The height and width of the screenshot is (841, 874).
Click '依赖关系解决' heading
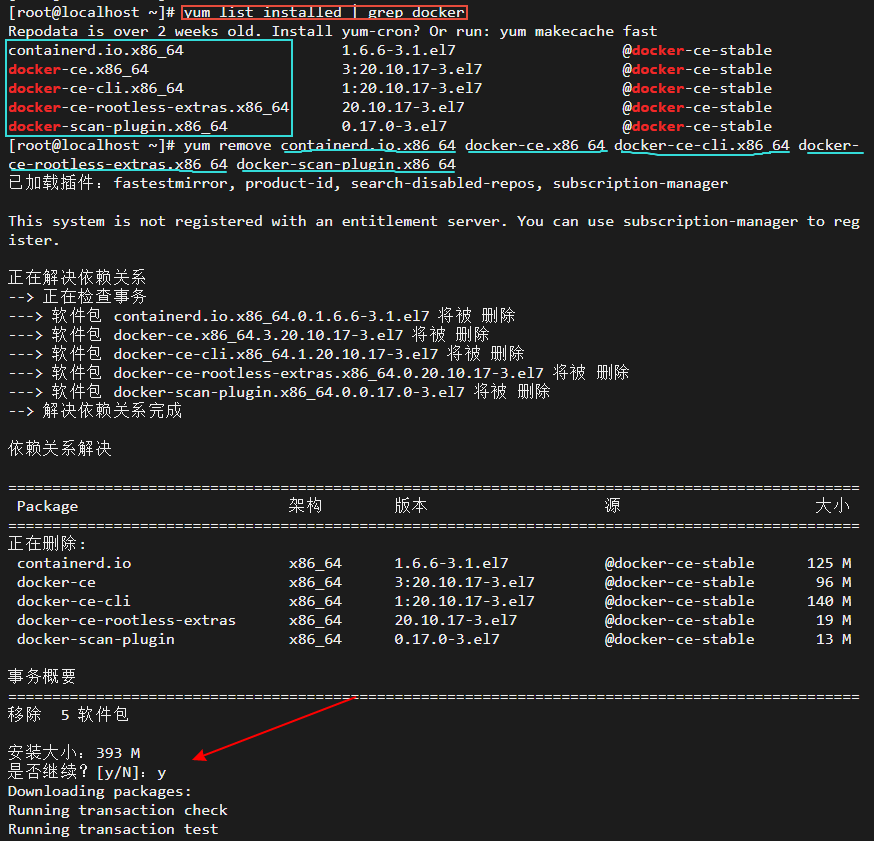click(60, 449)
